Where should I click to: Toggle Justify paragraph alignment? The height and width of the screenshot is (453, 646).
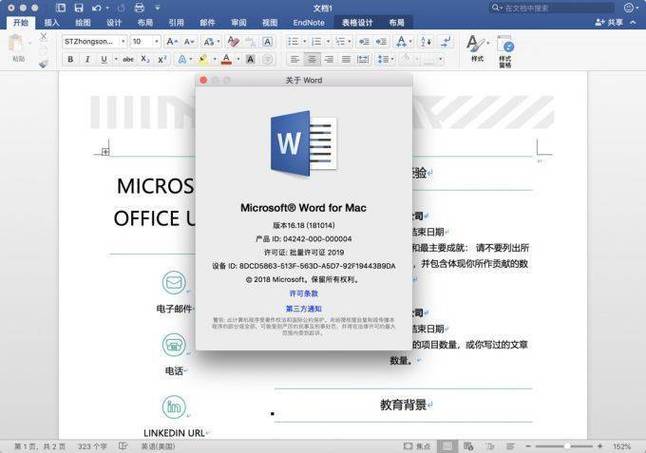[x=346, y=59]
